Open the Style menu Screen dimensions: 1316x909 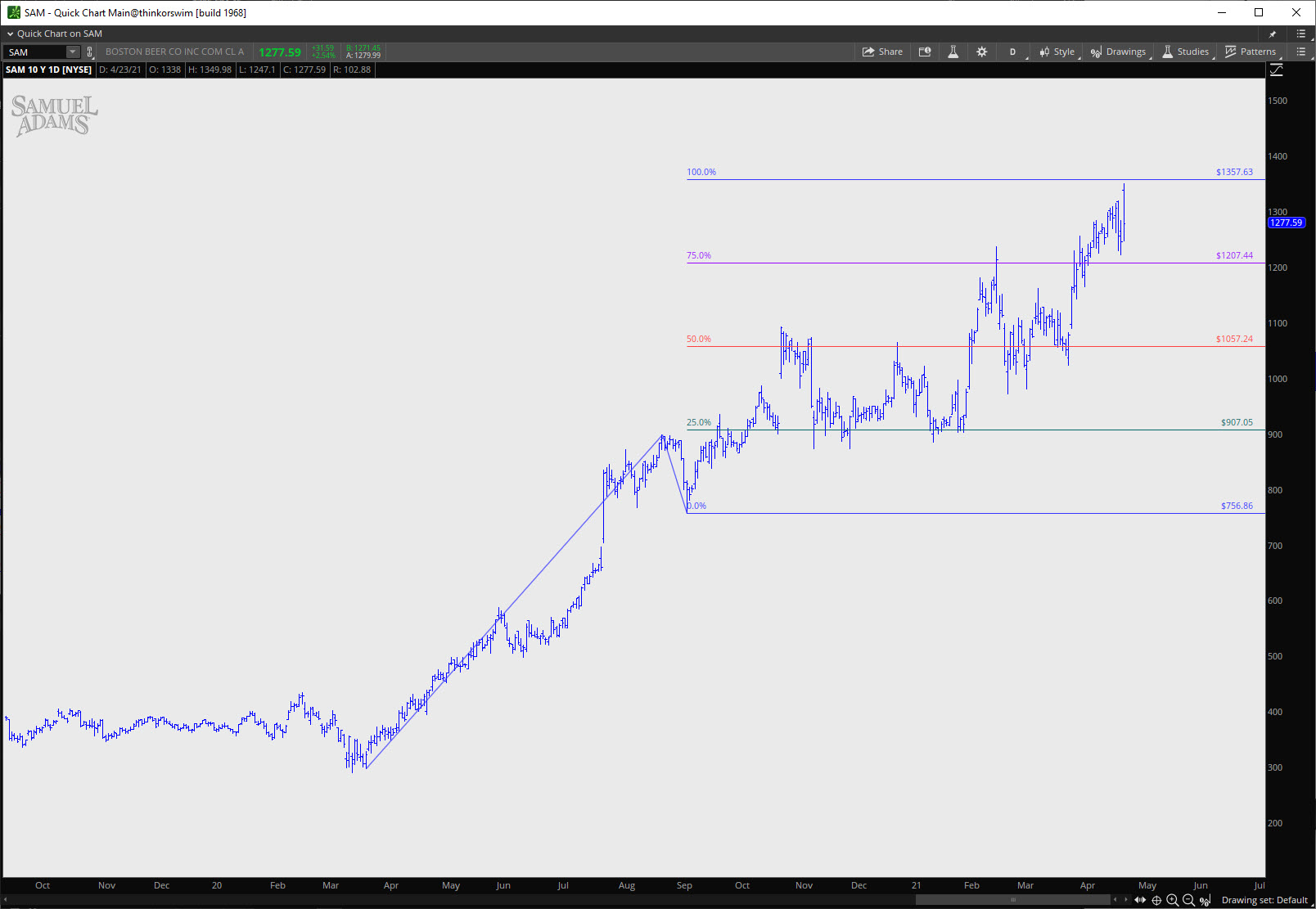click(x=1057, y=52)
